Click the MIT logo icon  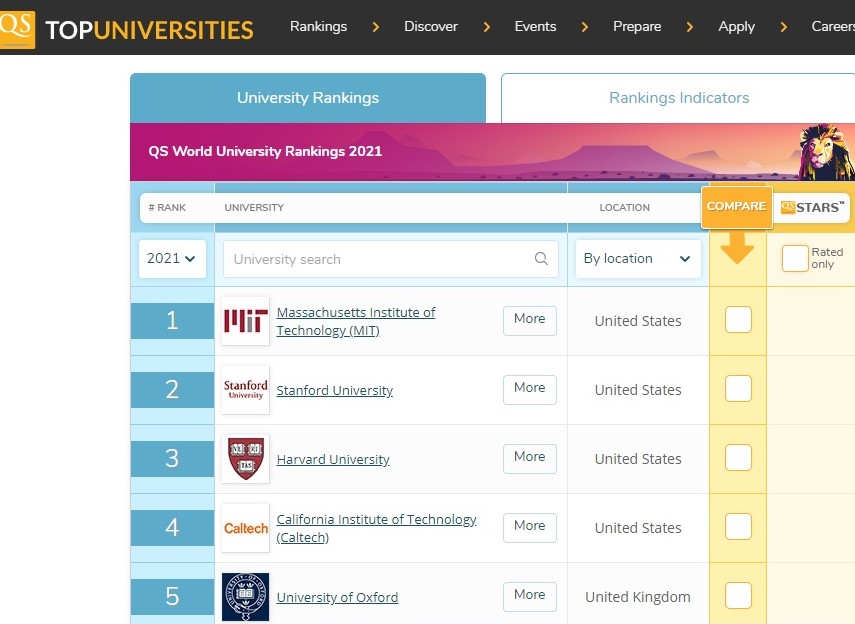coord(245,321)
